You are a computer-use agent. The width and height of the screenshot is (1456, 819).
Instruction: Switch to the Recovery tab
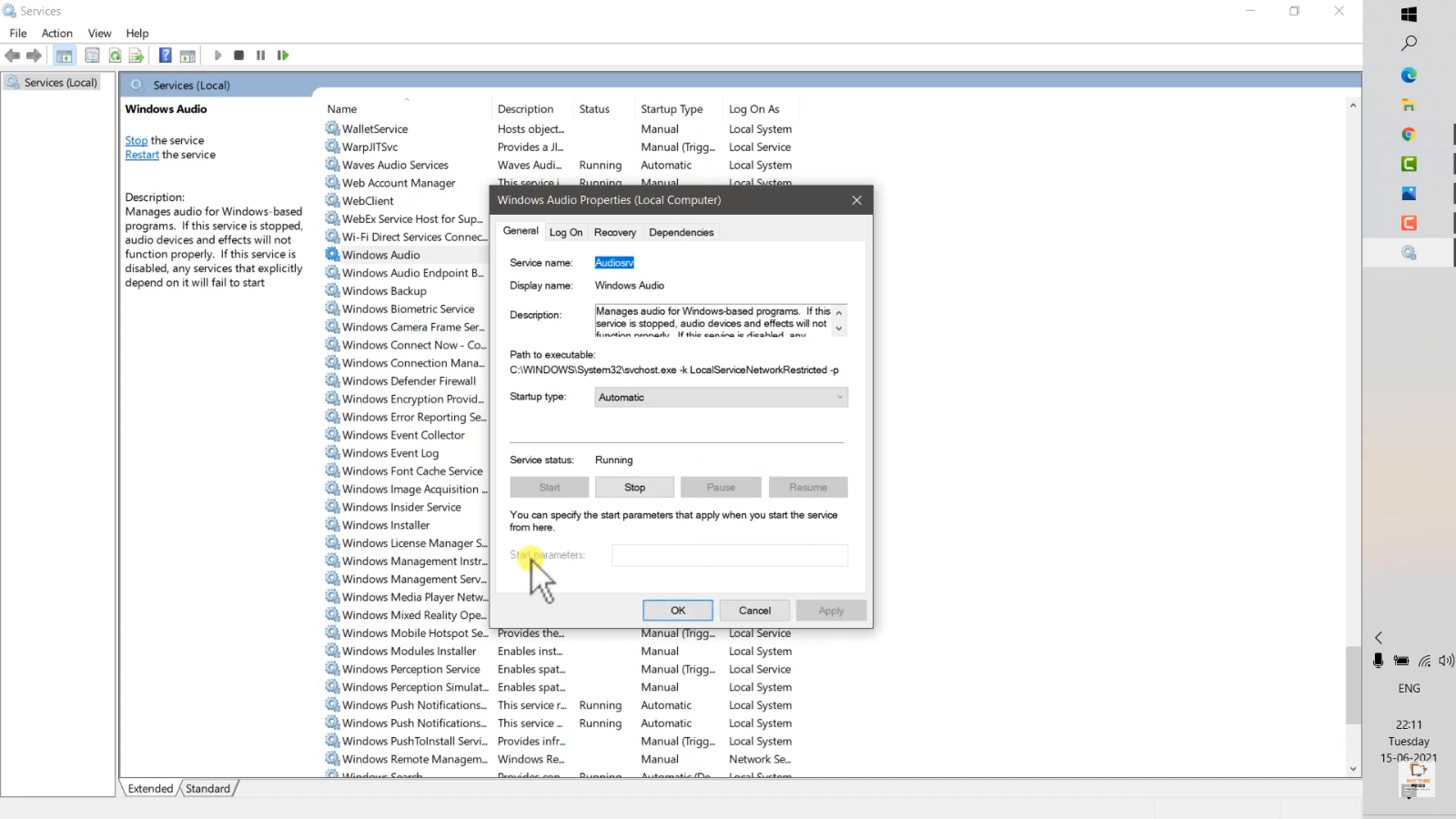point(614,233)
